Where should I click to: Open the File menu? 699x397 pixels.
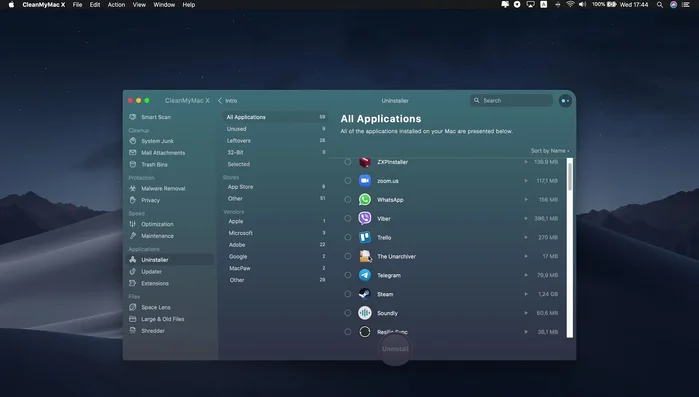78,4
